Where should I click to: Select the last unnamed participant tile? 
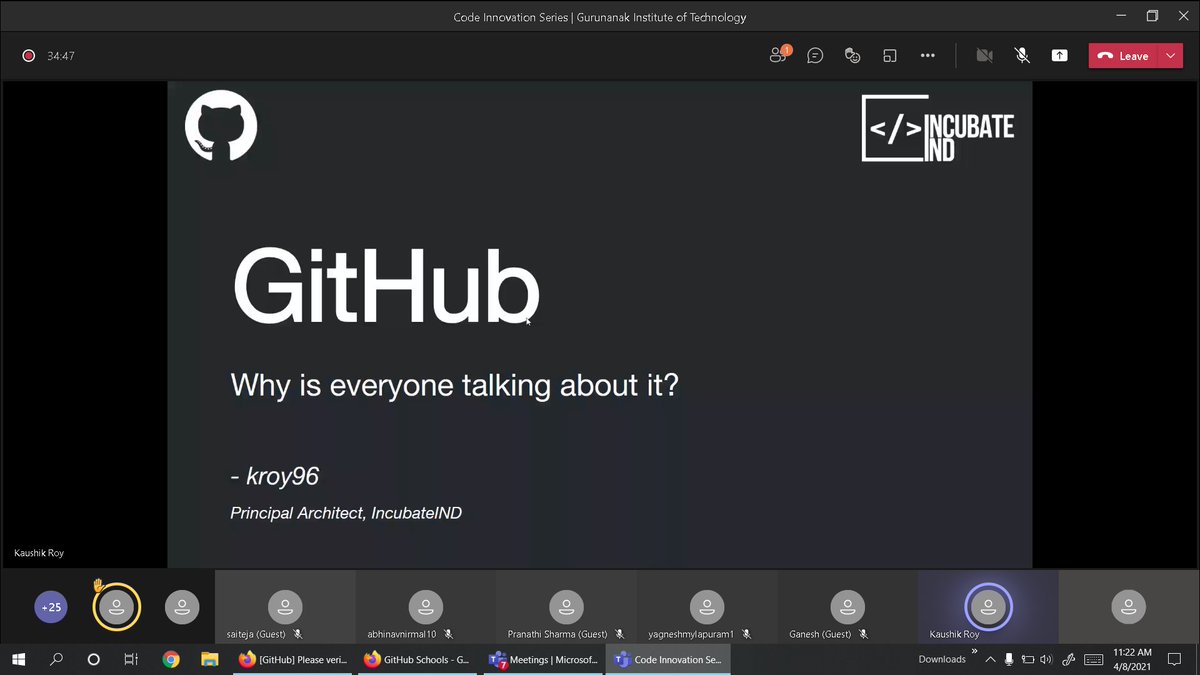coord(1129,607)
